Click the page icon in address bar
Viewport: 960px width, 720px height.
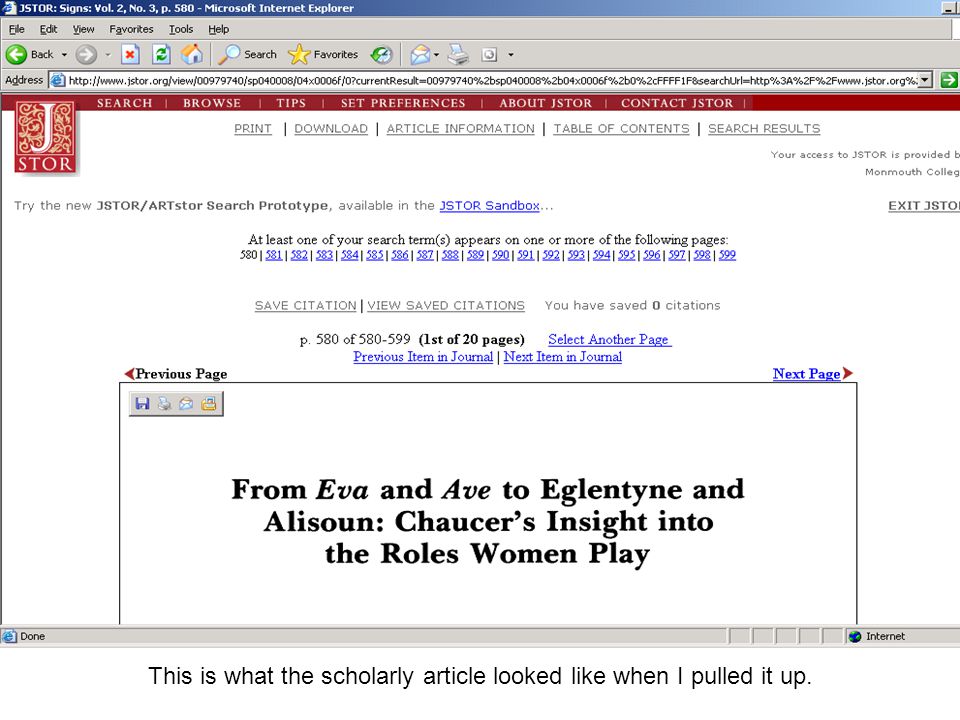tap(58, 80)
